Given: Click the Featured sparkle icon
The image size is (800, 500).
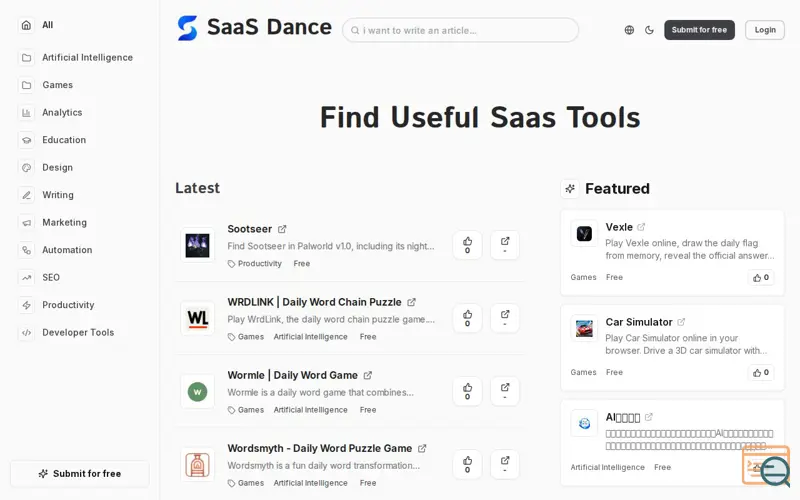Looking at the screenshot, I should click(570, 189).
